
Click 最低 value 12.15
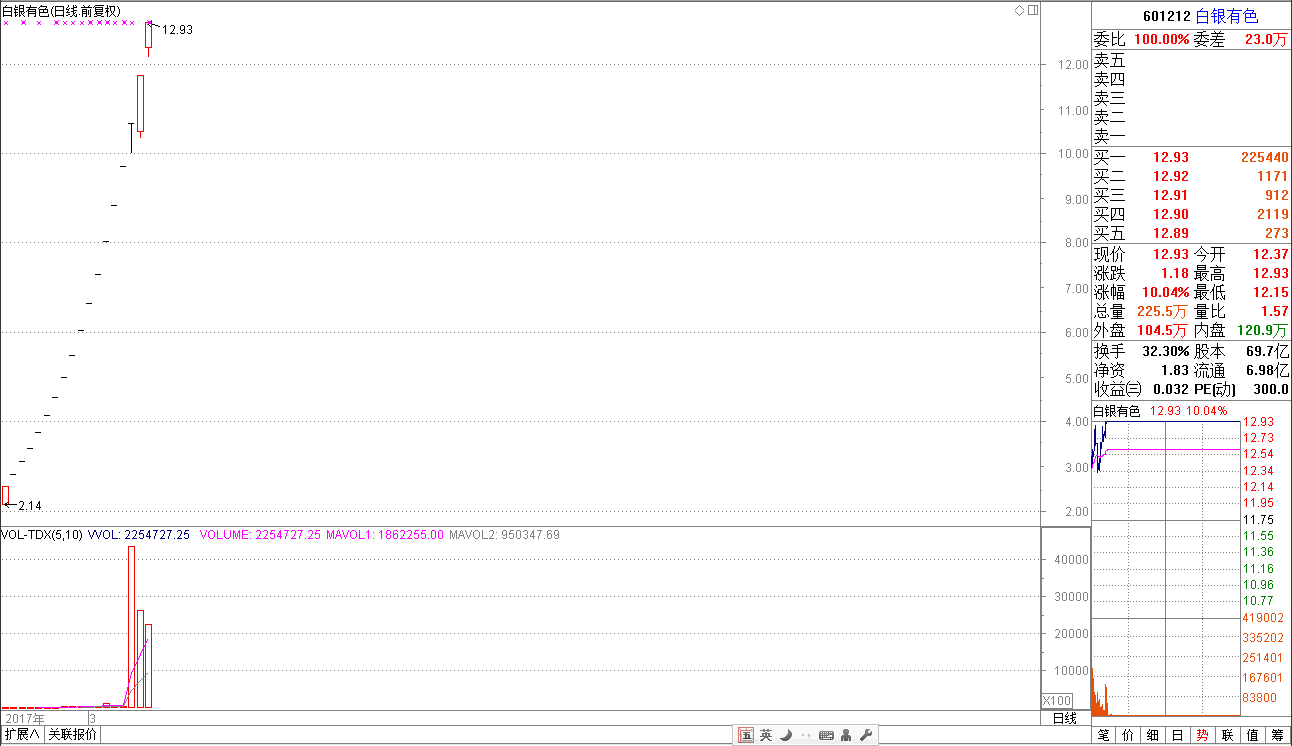coord(1271,293)
